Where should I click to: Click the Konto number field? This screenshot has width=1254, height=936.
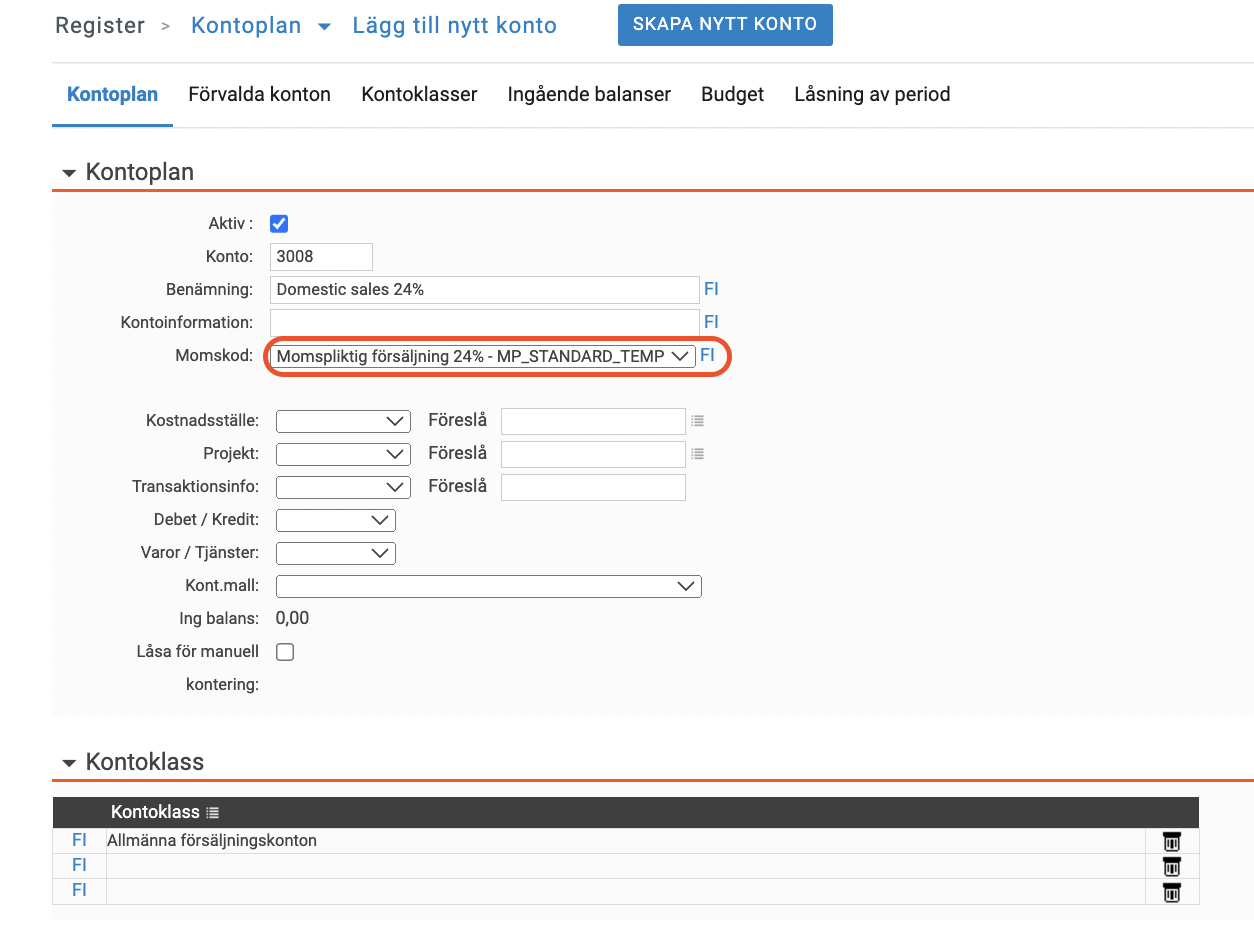[321, 257]
